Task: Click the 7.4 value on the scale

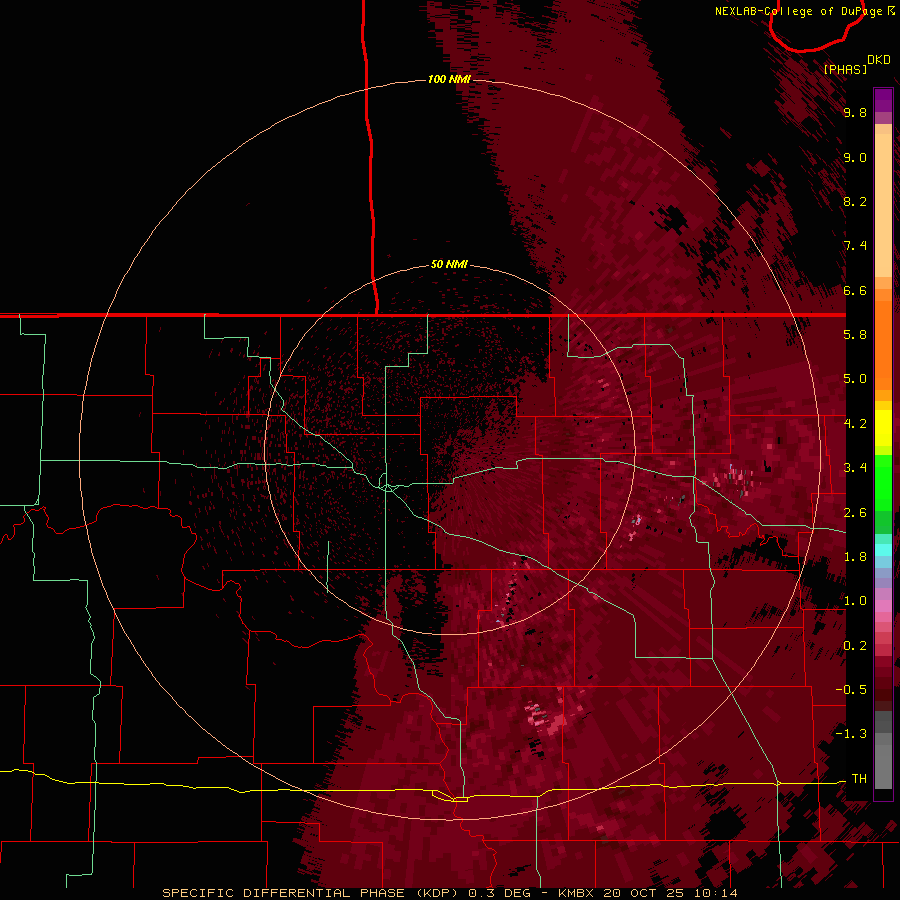Action: coord(855,246)
